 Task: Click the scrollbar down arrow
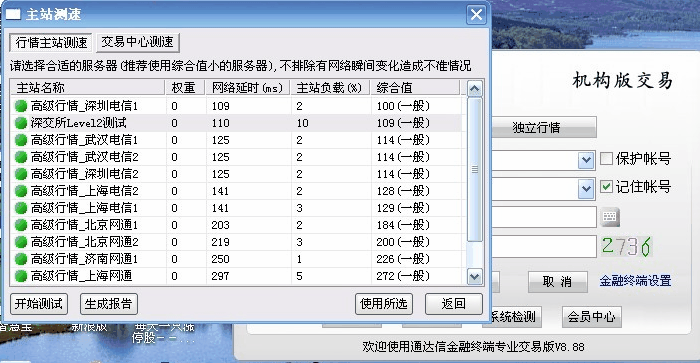474,276
